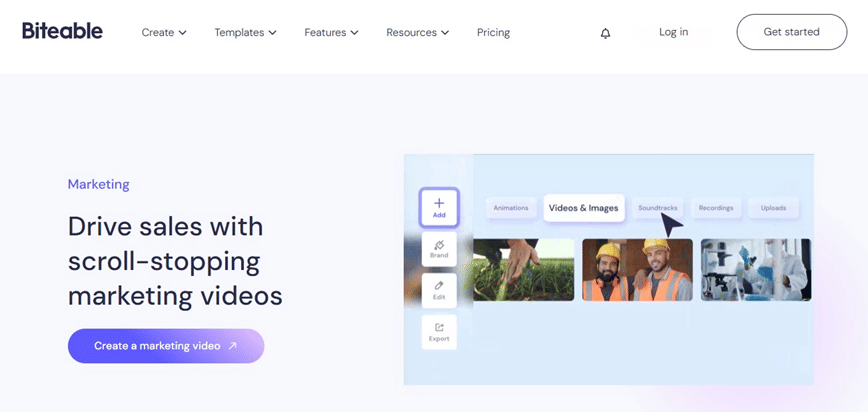The image size is (868, 412).
Task: Expand the Features menu
Action: pos(331,33)
